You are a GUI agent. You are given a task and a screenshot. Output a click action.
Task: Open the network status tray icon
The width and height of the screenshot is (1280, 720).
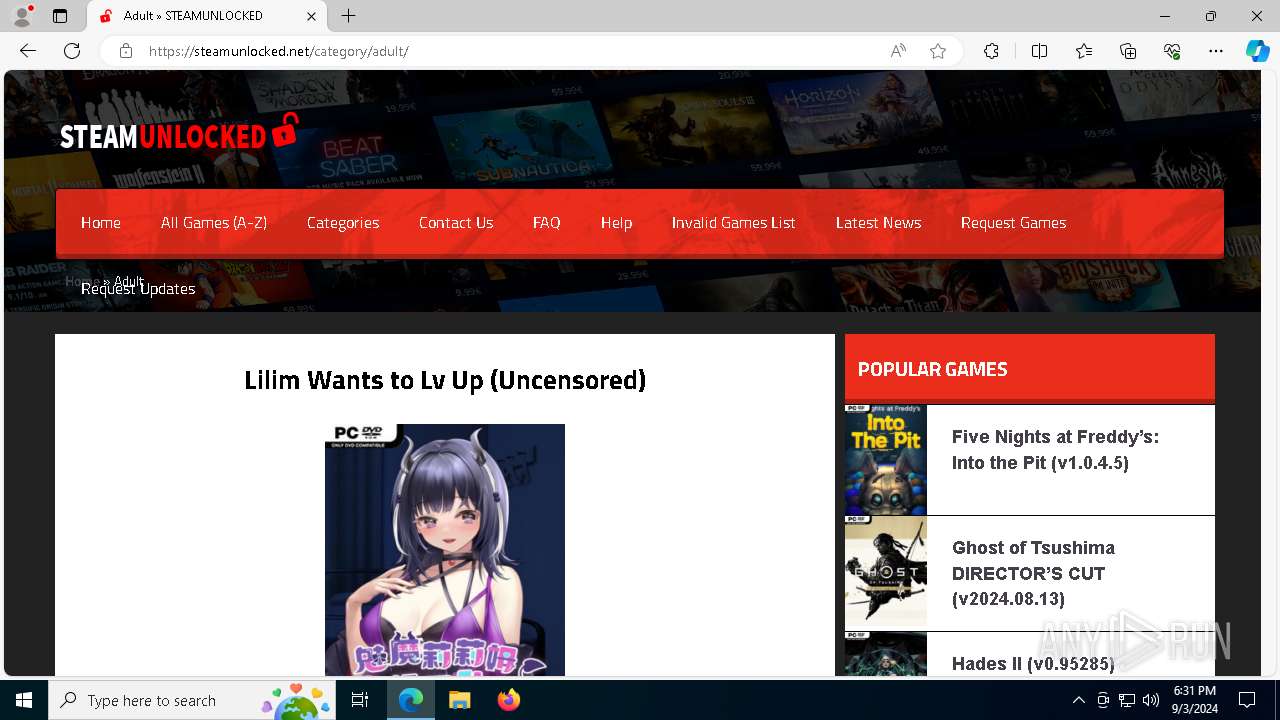[x=1127, y=700]
